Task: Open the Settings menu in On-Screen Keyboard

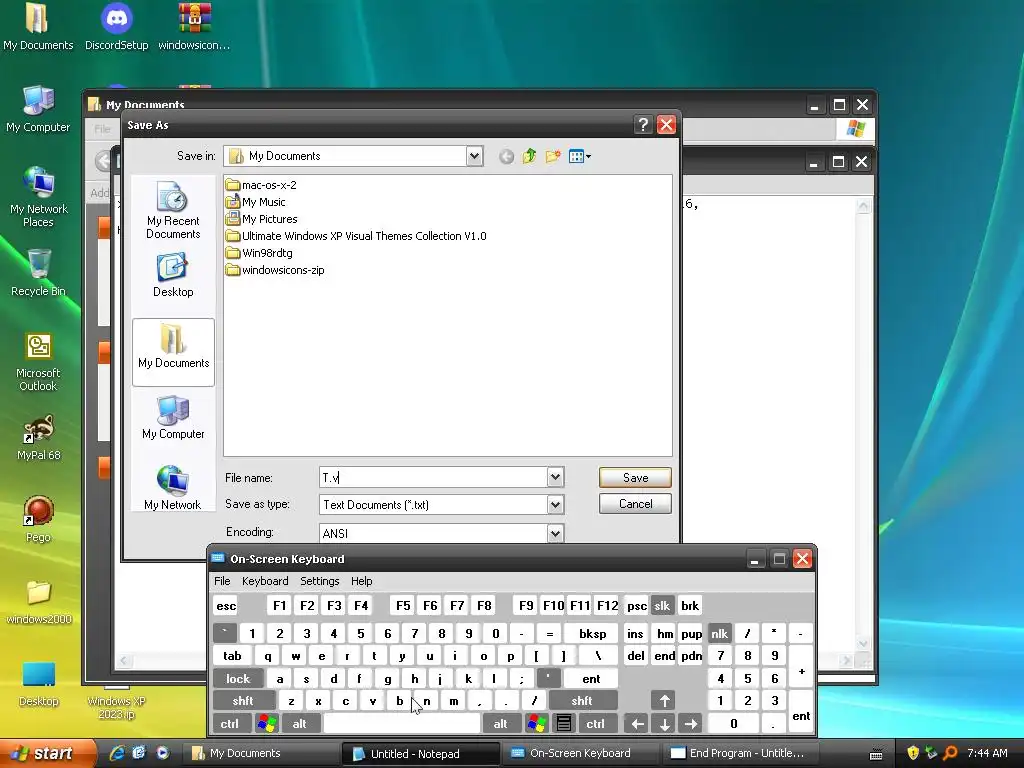Action: tap(319, 581)
